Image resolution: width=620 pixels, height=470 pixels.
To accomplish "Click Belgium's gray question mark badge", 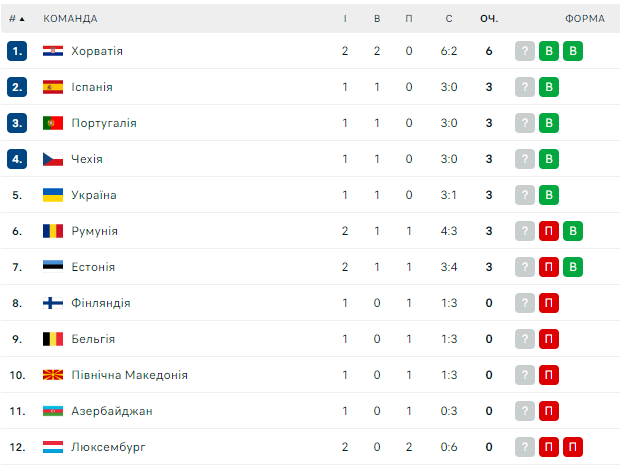I will pyautogui.click(x=525, y=339).
